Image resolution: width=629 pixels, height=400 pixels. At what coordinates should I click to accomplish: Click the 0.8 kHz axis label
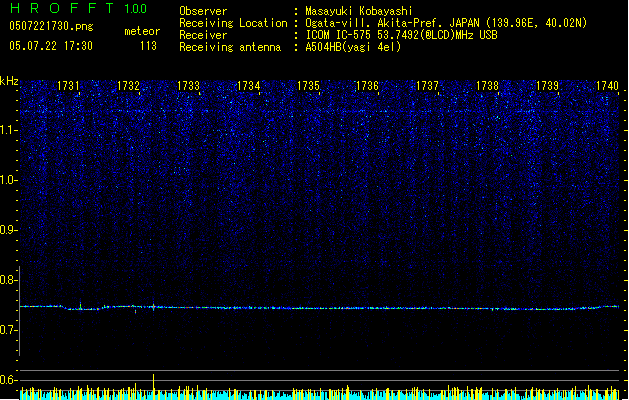coord(8,280)
